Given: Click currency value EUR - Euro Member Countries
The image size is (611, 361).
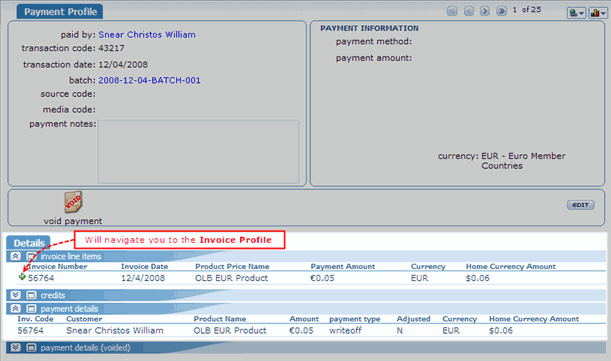Looking at the screenshot, I should pos(523,161).
